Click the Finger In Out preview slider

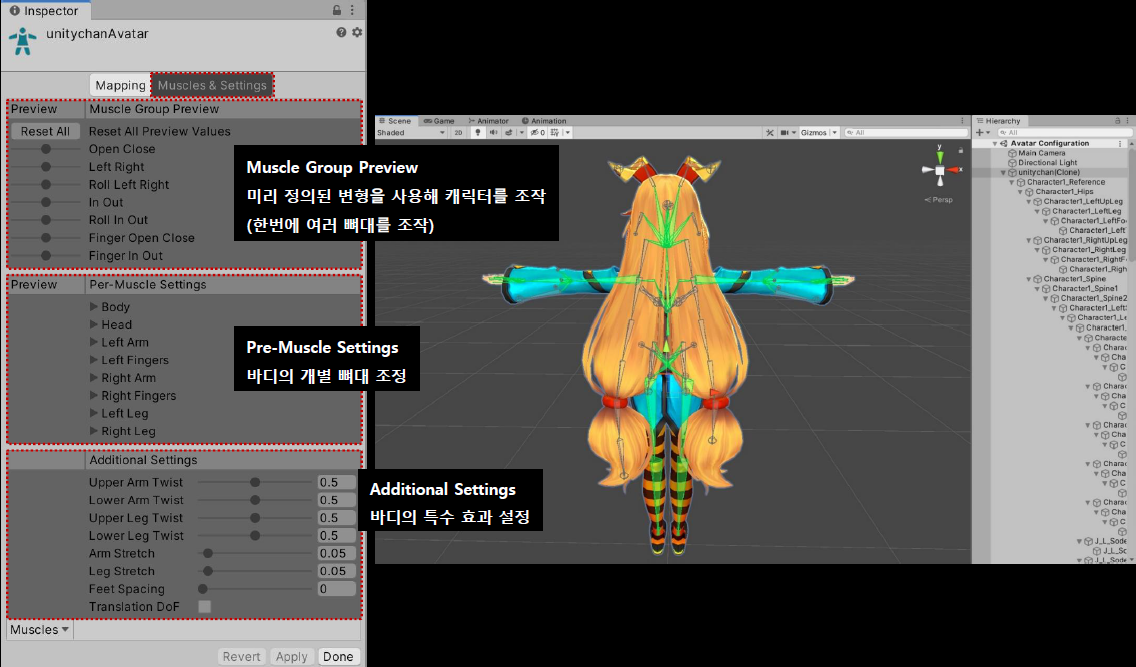click(46, 255)
